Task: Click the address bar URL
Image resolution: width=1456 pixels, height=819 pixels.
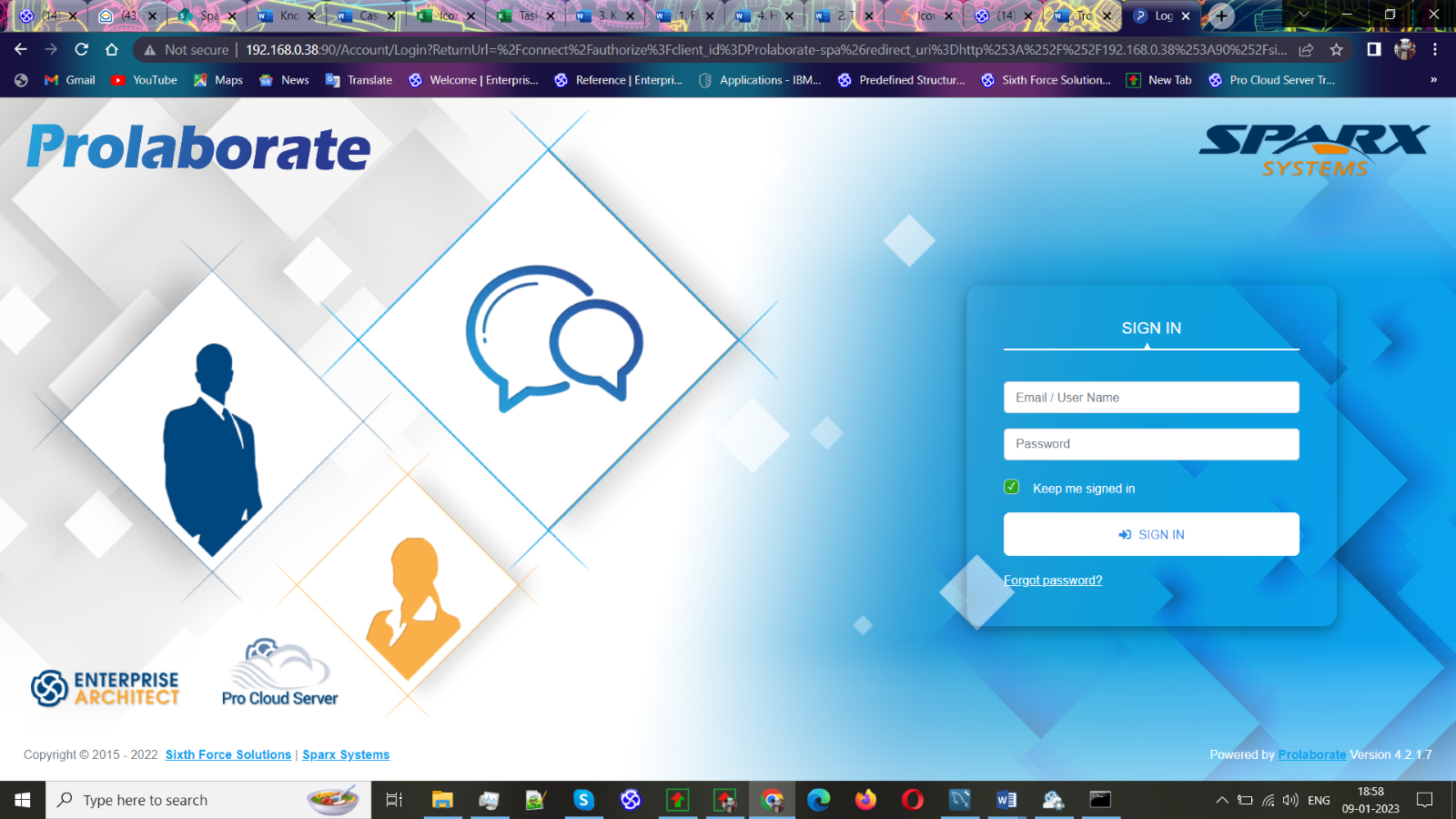Action: pyautogui.click(x=766, y=50)
